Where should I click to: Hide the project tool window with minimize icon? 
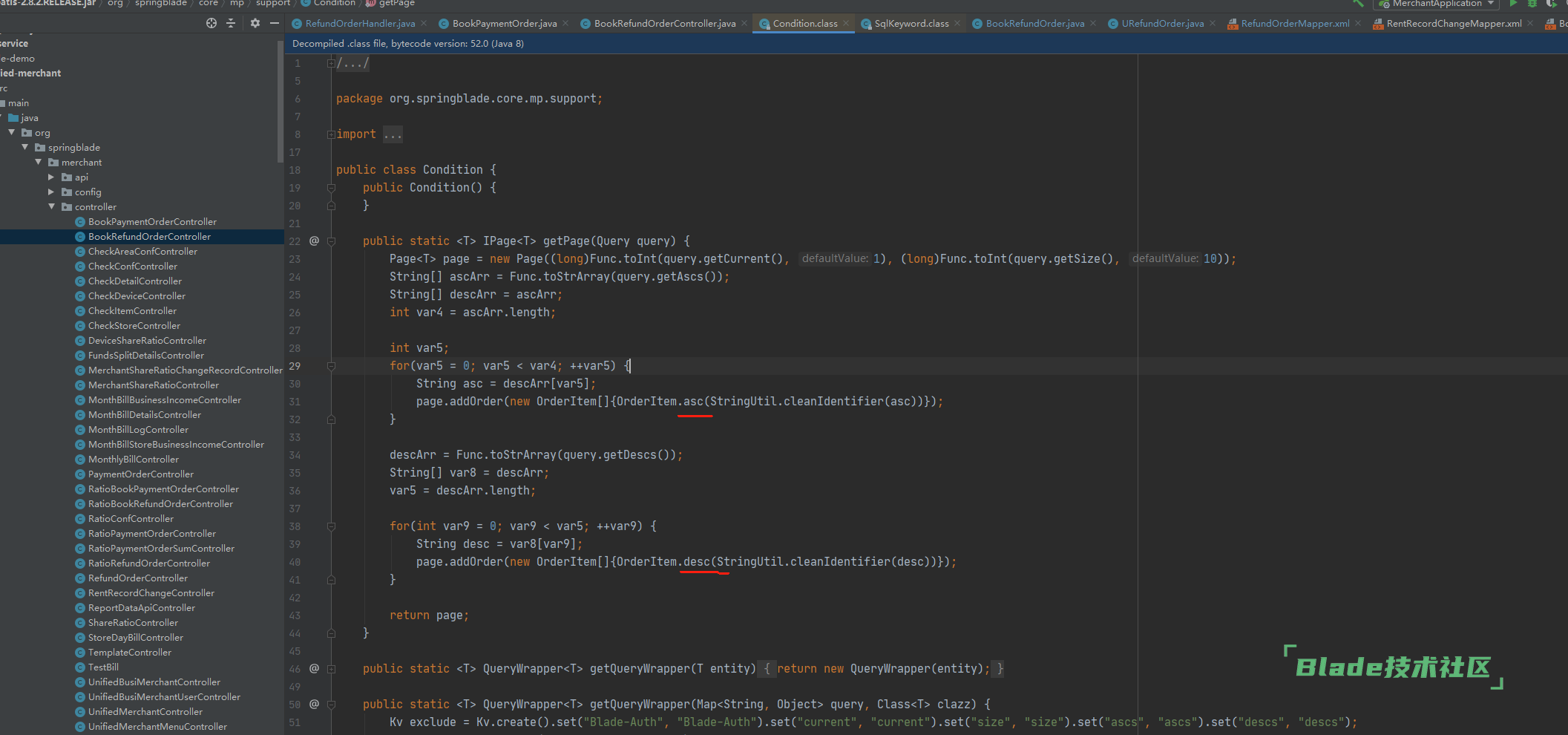[275, 23]
